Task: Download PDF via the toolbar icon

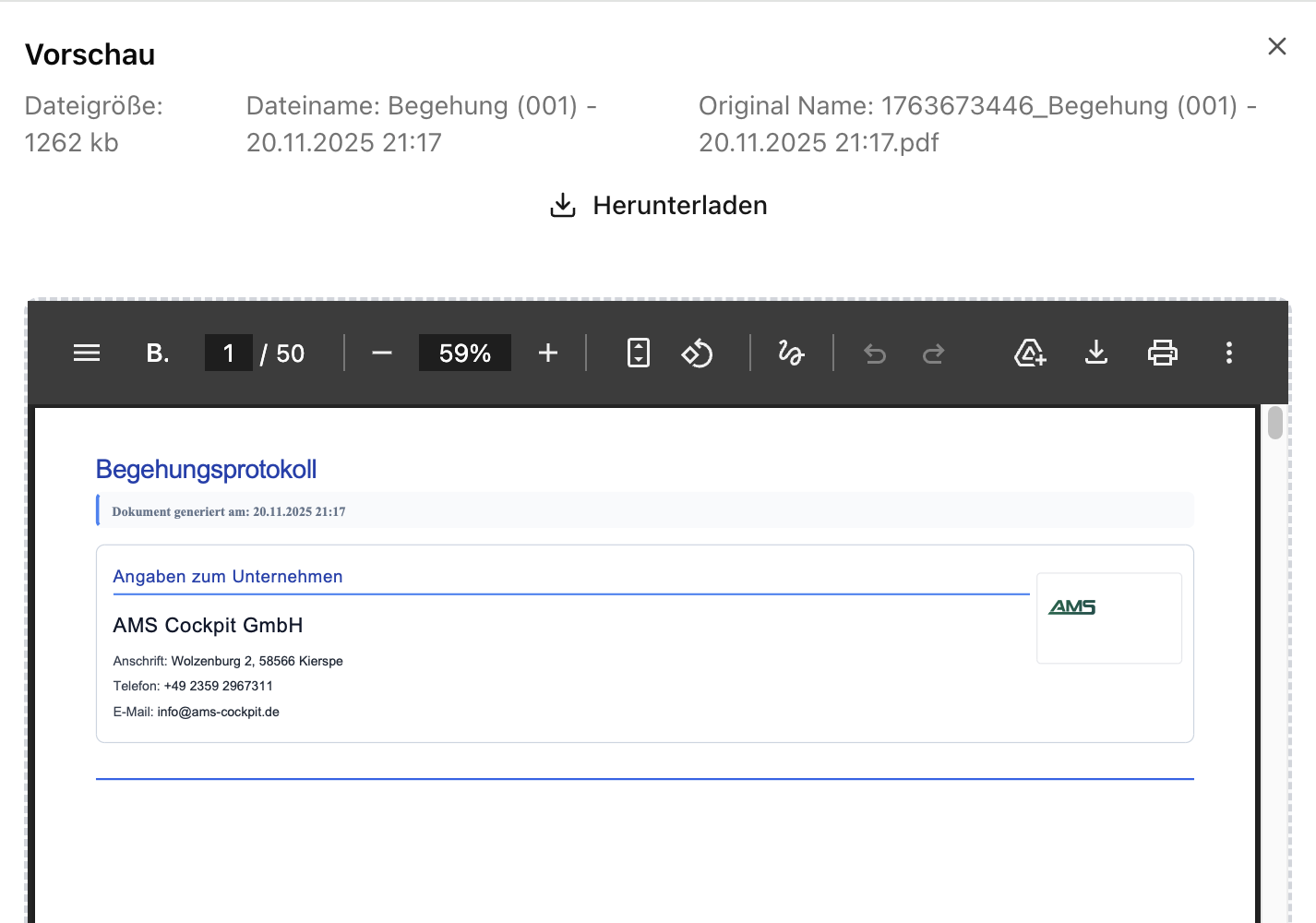Action: pyautogui.click(x=1096, y=353)
